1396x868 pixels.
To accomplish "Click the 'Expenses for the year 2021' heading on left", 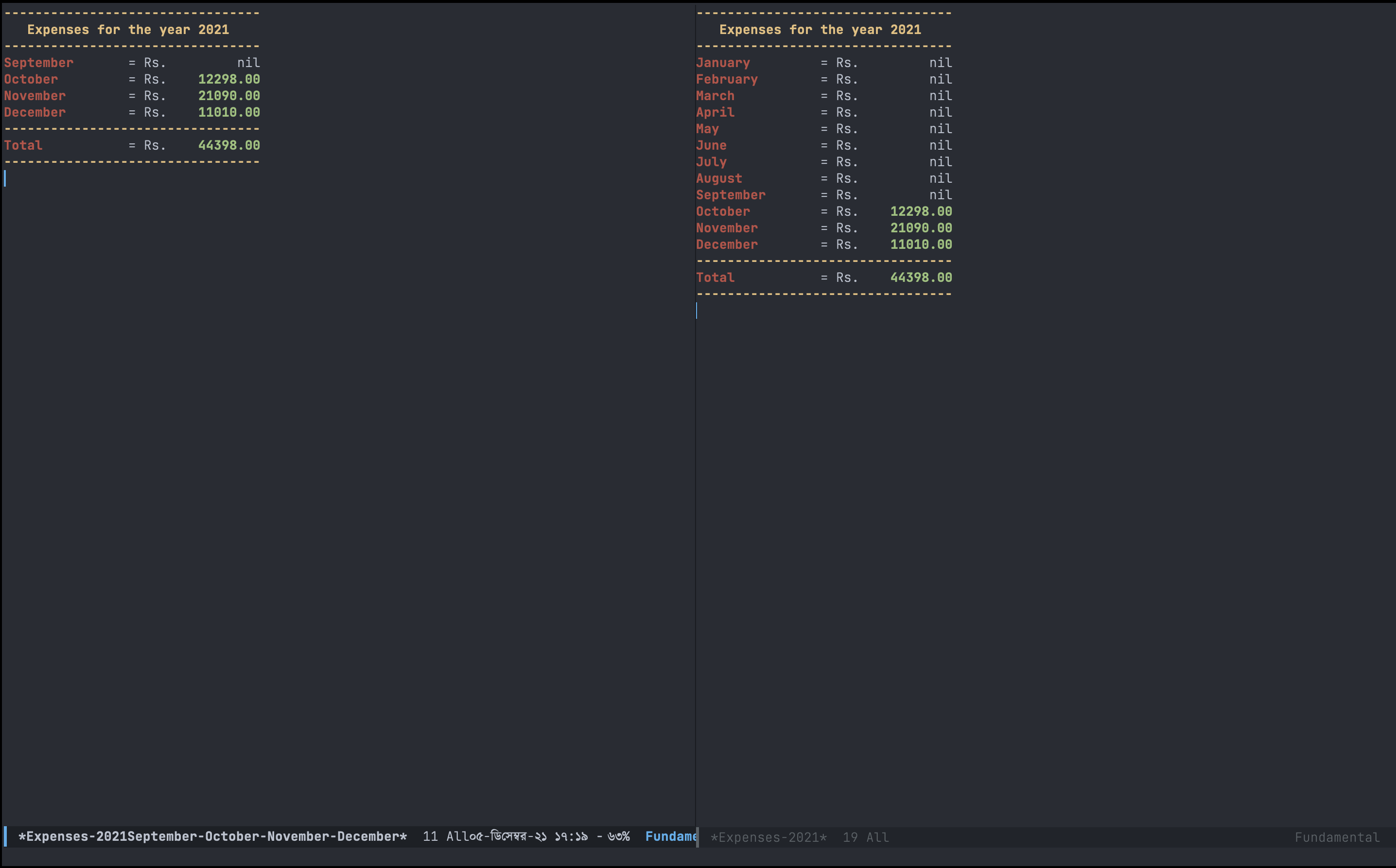I will point(128,30).
